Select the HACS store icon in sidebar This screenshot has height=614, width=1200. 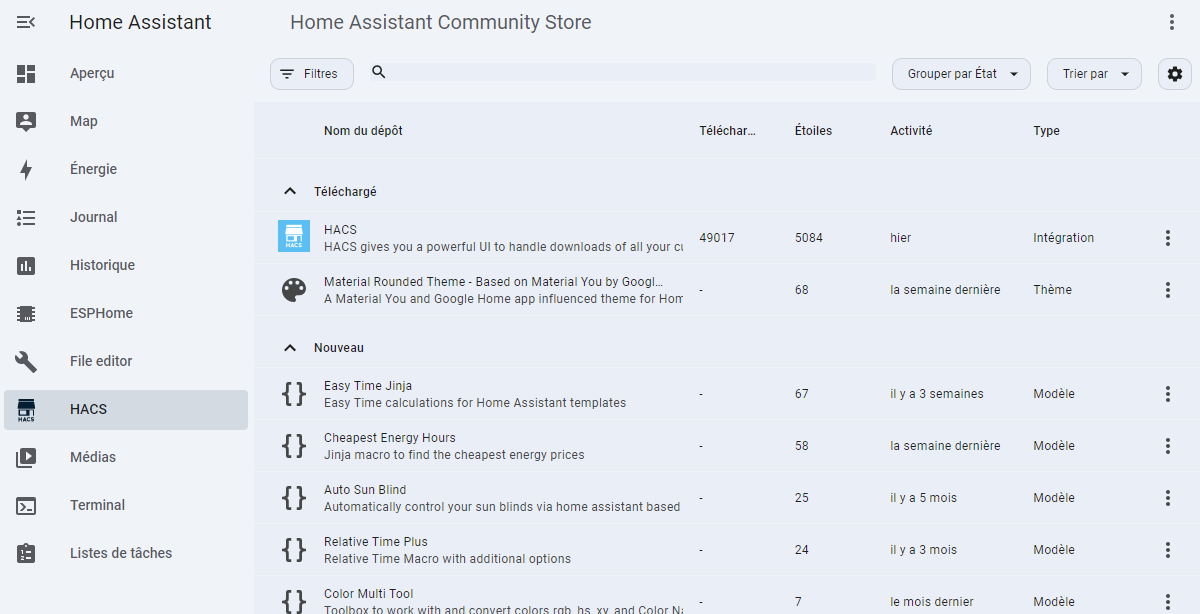click(x=26, y=409)
